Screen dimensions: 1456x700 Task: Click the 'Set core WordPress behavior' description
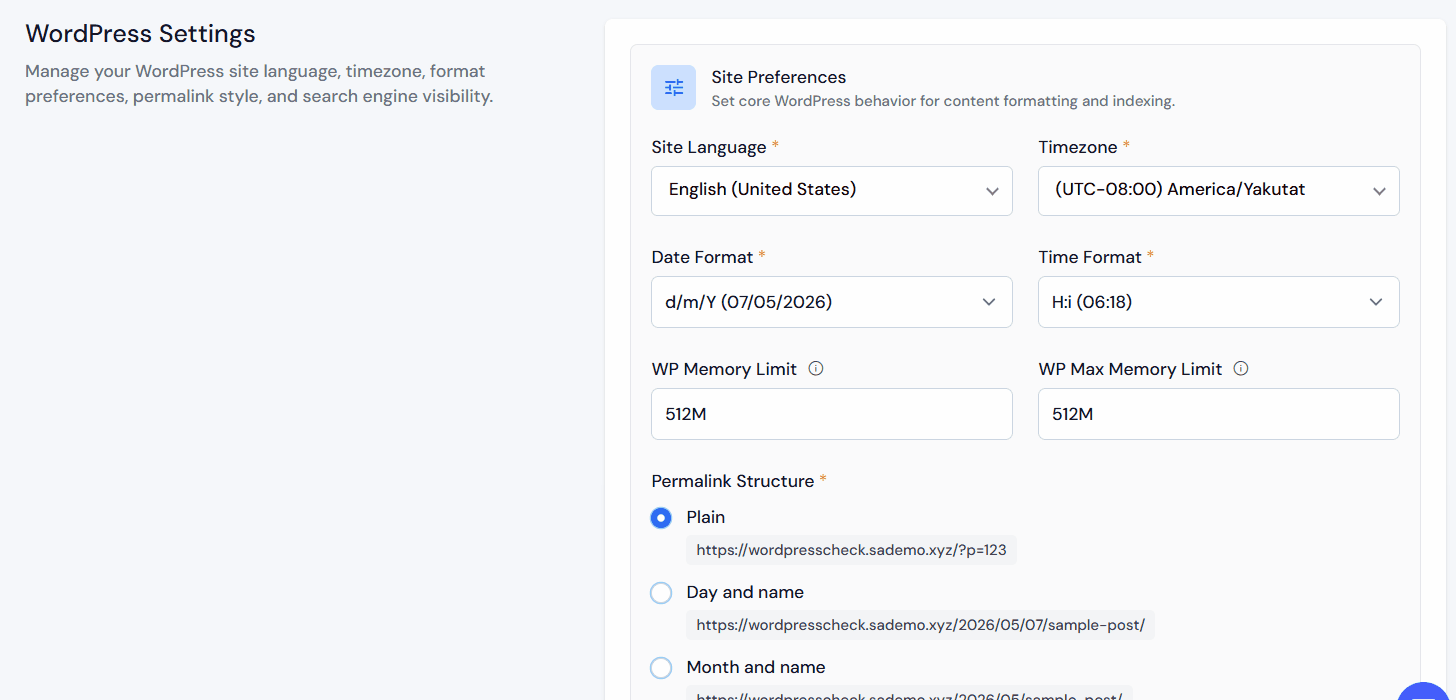pyautogui.click(x=943, y=101)
